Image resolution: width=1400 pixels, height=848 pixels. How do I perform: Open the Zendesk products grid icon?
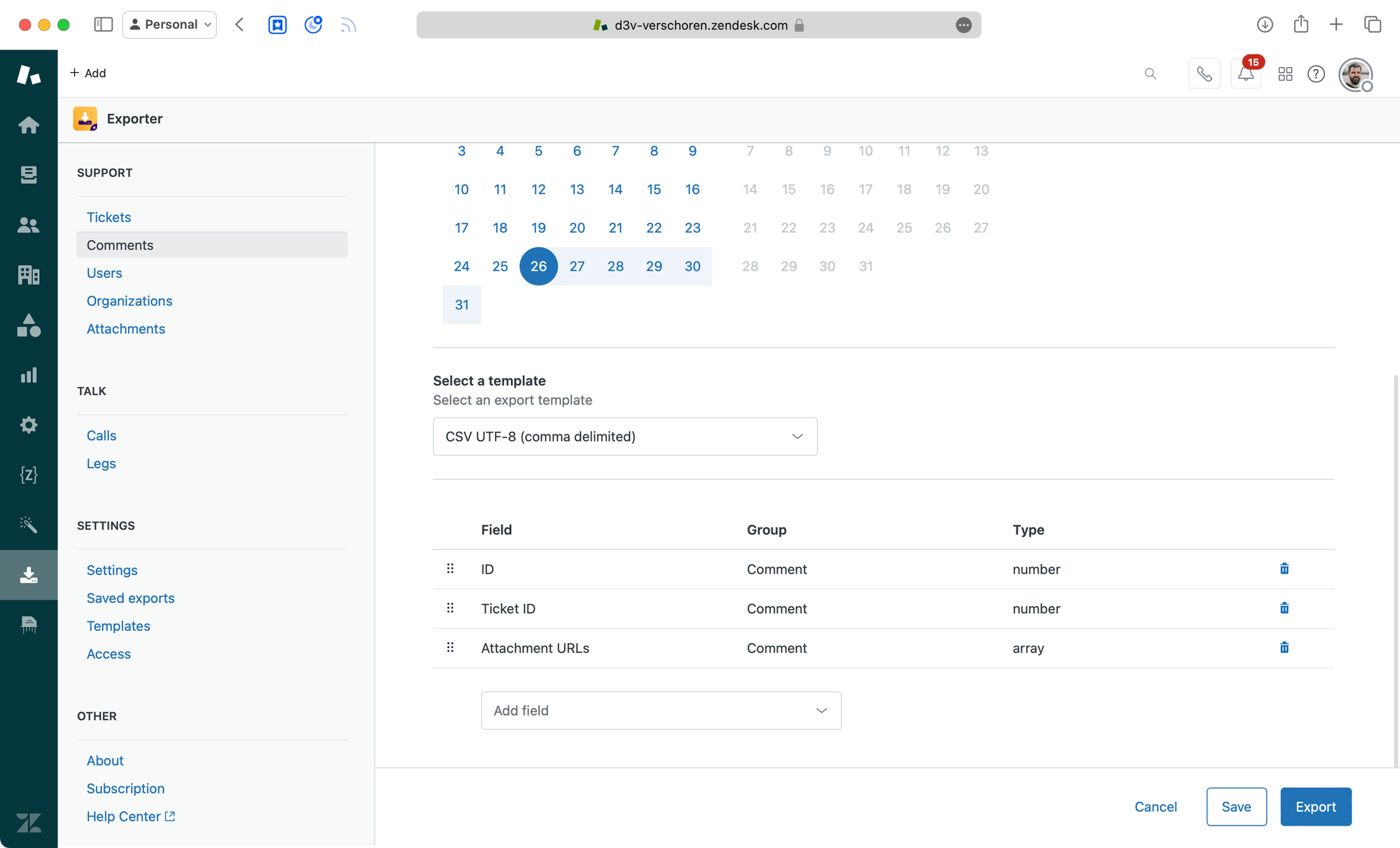click(1285, 73)
